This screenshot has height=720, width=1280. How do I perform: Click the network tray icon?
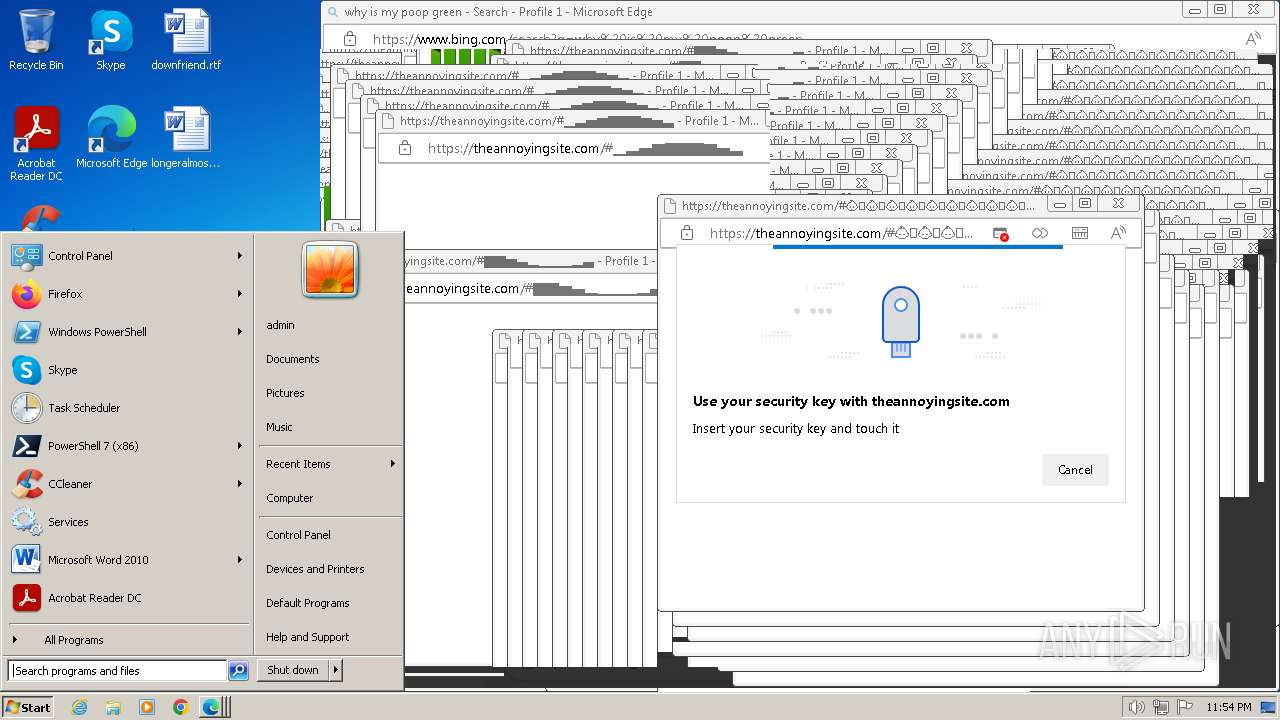pyautogui.click(x=1159, y=707)
